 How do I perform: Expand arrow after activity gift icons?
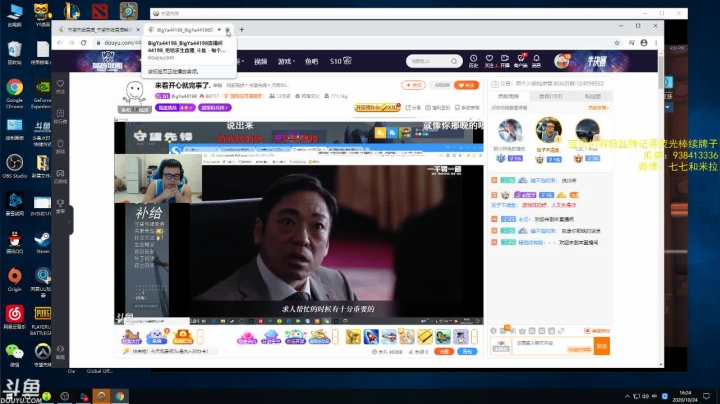[x=335, y=337]
